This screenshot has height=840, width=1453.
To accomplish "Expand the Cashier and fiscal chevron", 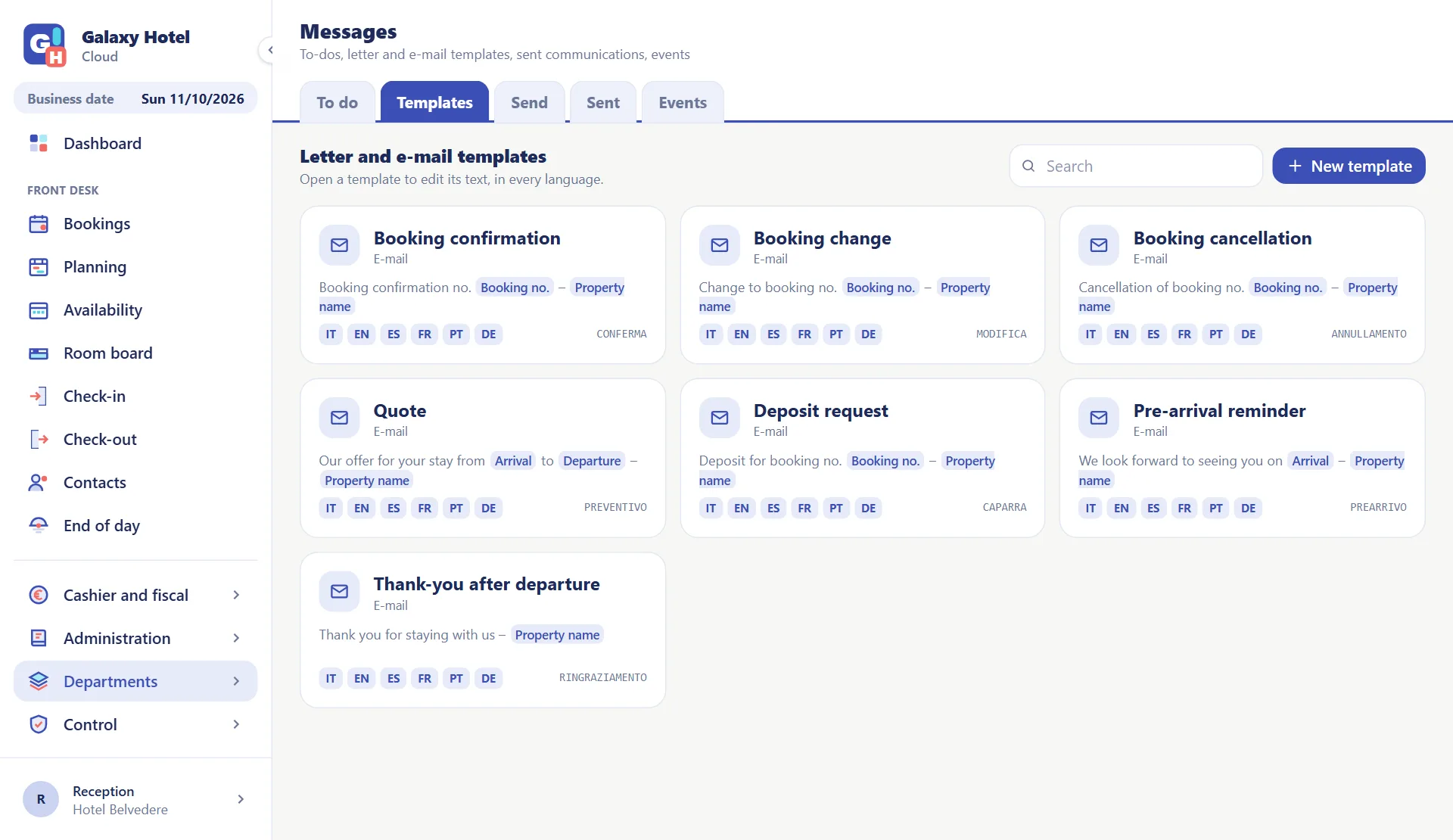I will coord(236,595).
